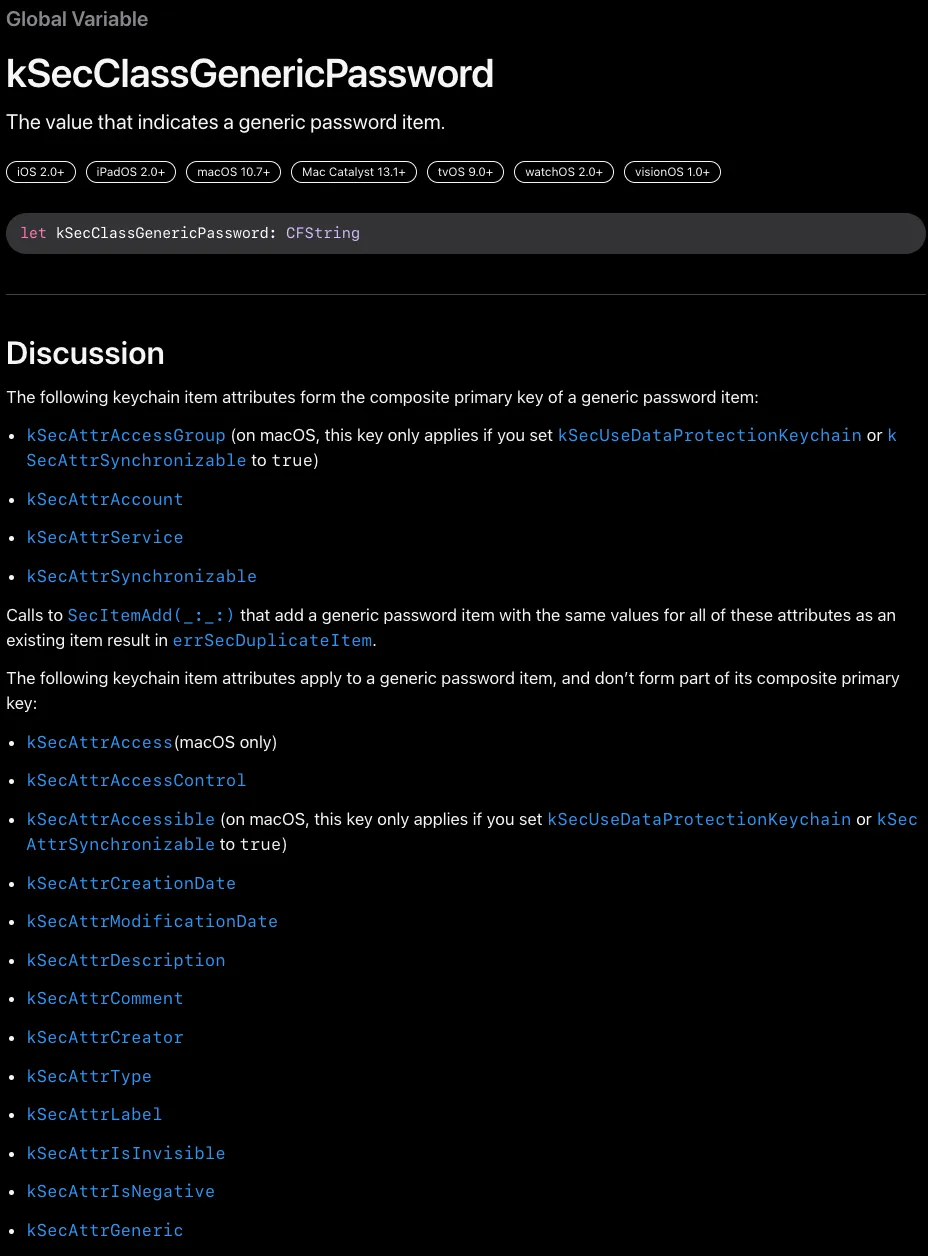Open the kSecAttrCreationDate link

pos(131,883)
